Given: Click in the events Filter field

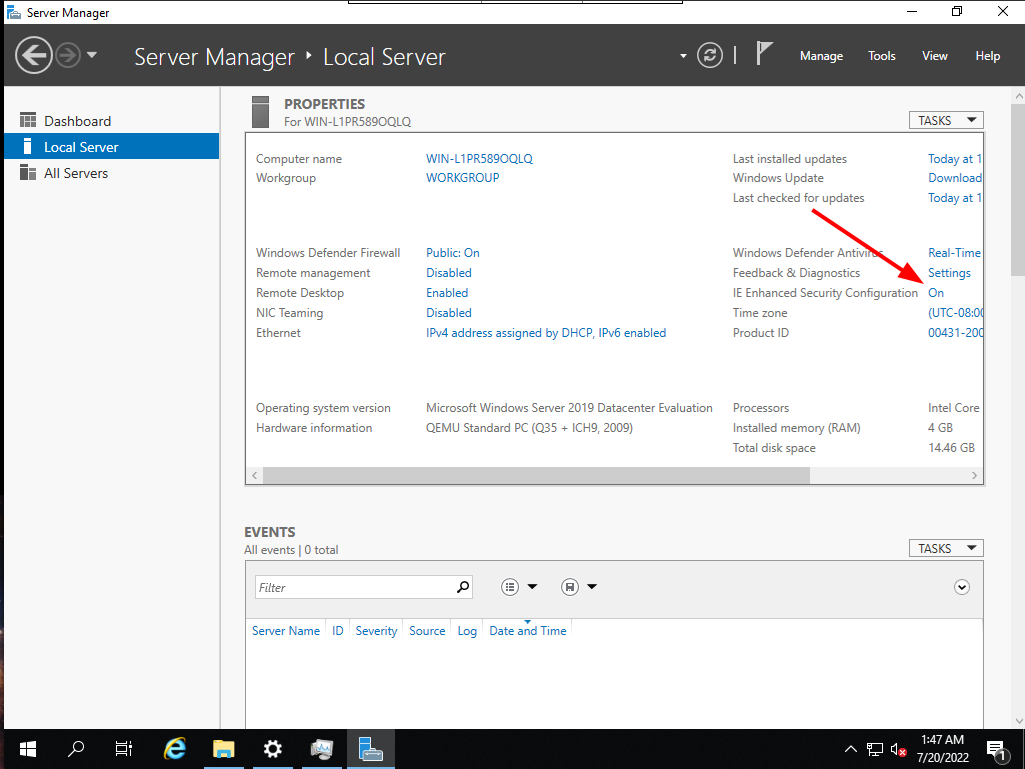Looking at the screenshot, I should (x=363, y=587).
